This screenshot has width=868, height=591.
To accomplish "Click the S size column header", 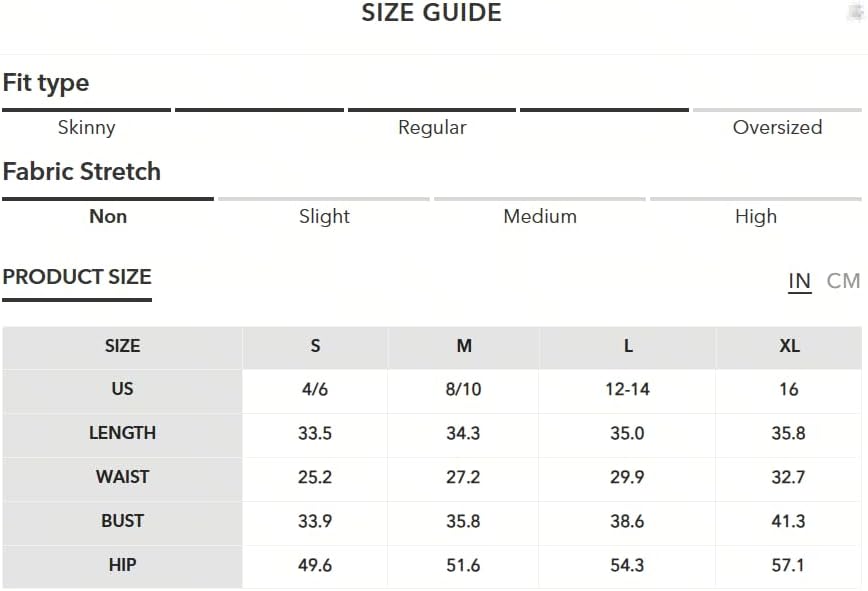I will [x=315, y=346].
